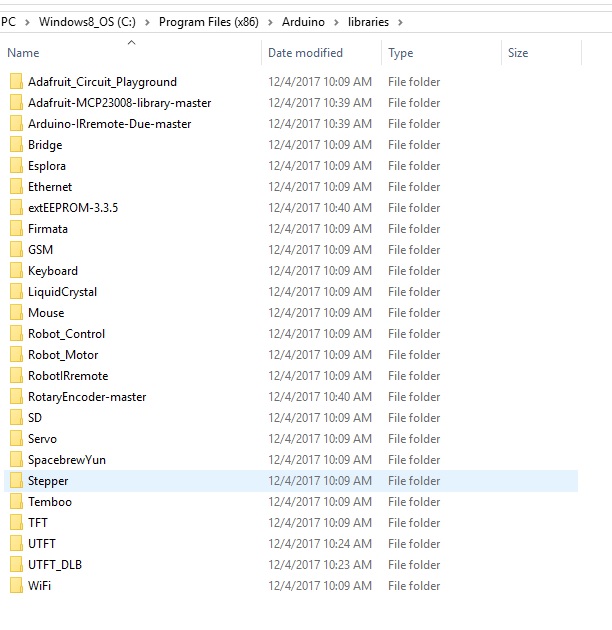Image resolution: width=612 pixels, height=630 pixels.
Task: Click the Keyboard folder name
Action: (x=53, y=271)
